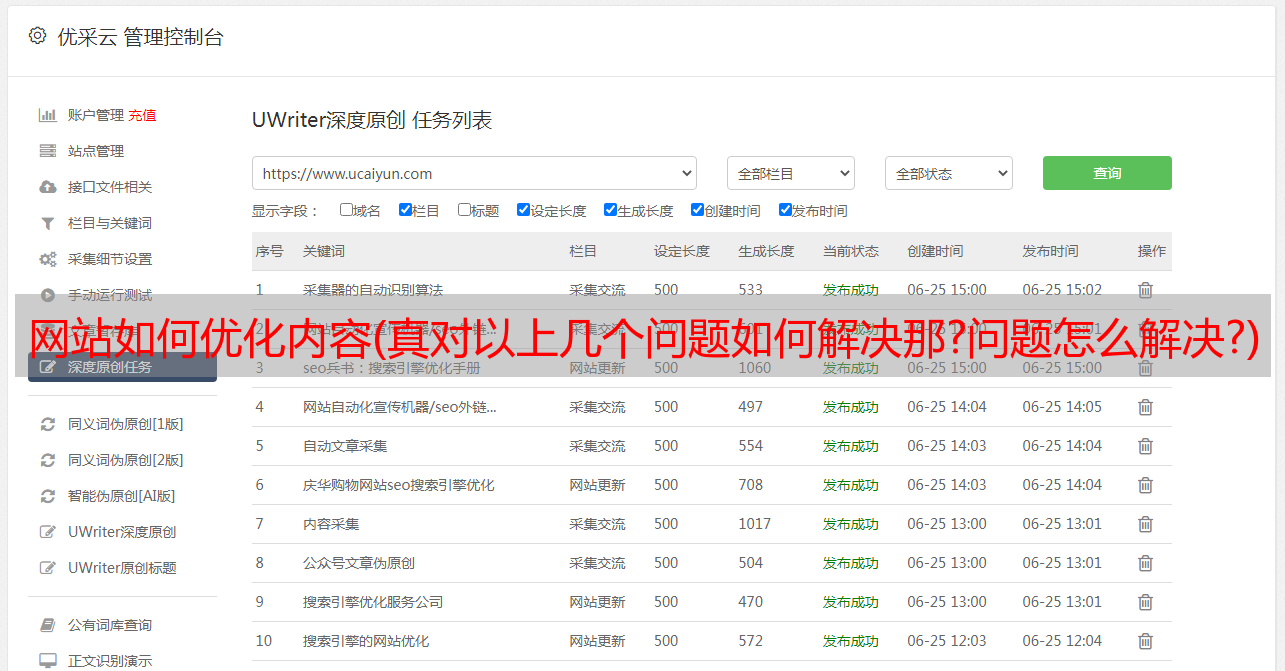The width and height of the screenshot is (1285, 671).
Task: Delete row 4 using trash icon
Action: coord(1145,407)
